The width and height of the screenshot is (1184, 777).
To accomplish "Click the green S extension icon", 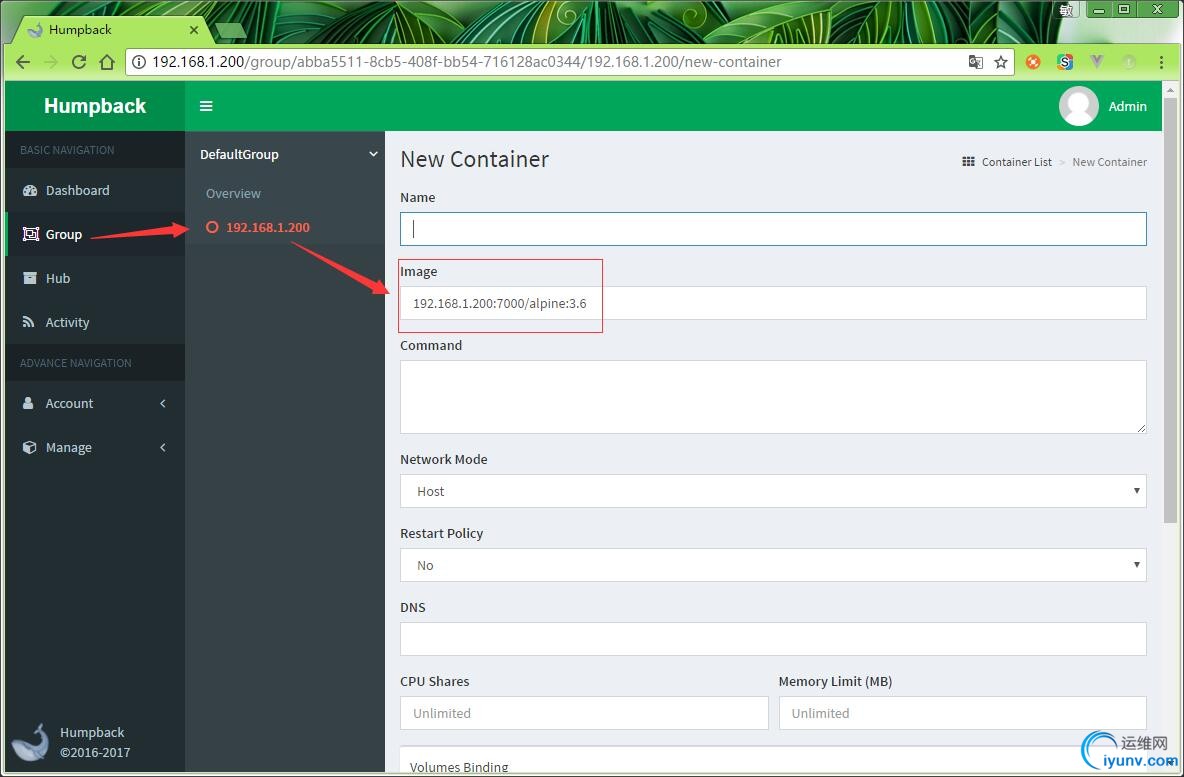I will 1065,62.
